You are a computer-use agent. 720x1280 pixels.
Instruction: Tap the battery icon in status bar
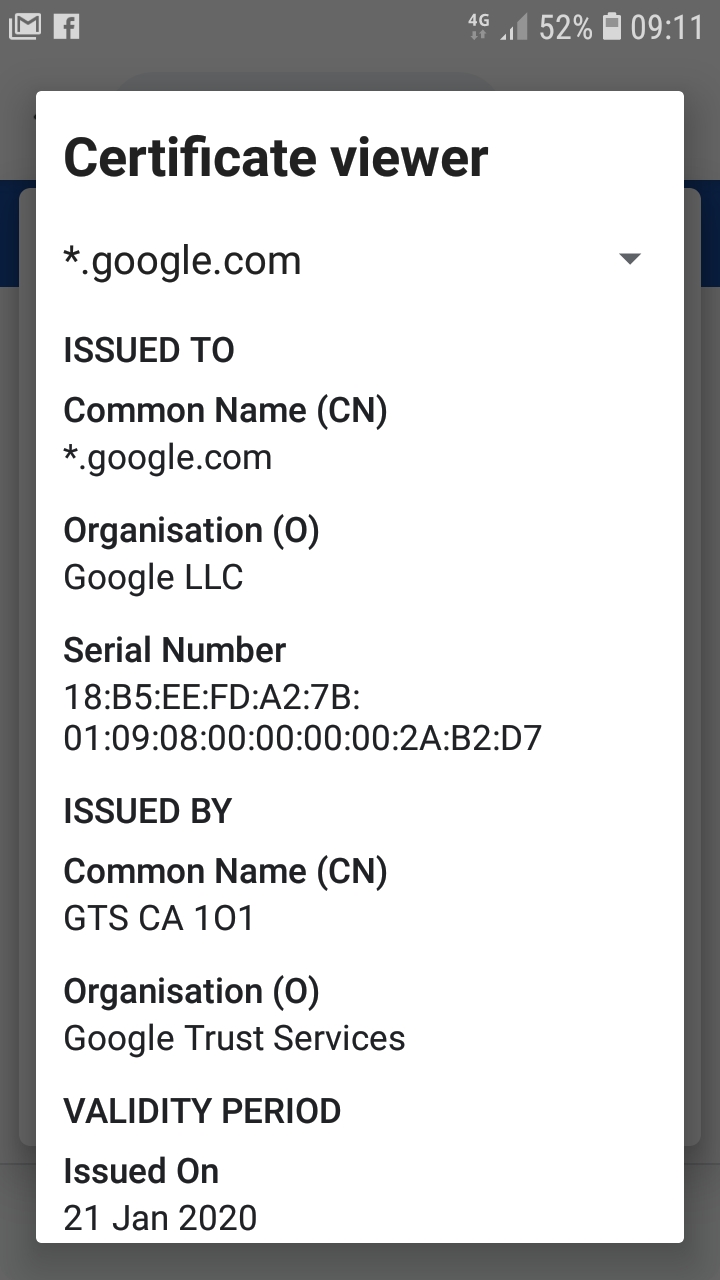(612, 27)
